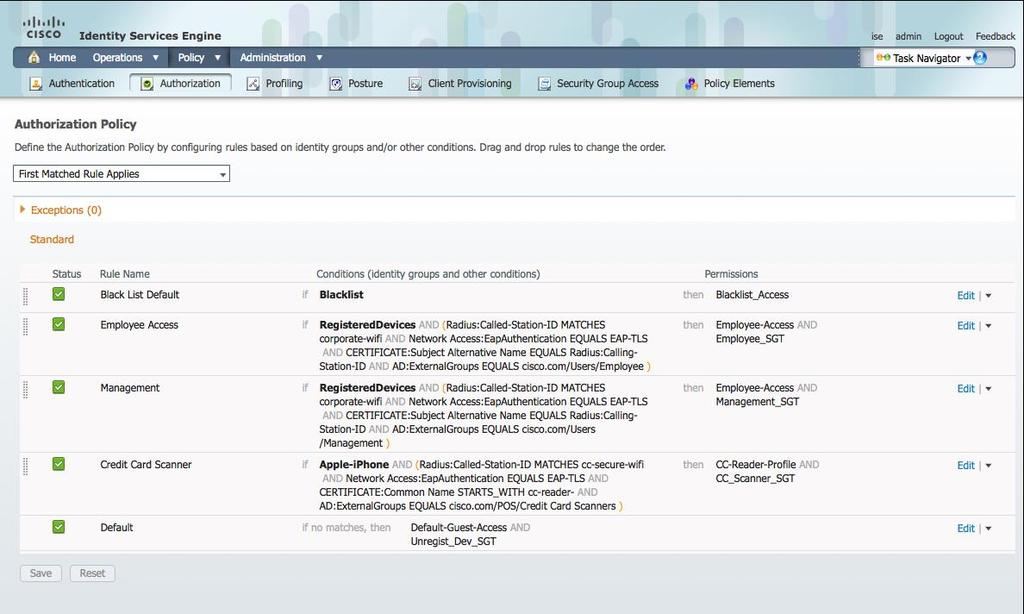Open the Administration menu
This screenshot has height=614, width=1024.
tap(272, 57)
